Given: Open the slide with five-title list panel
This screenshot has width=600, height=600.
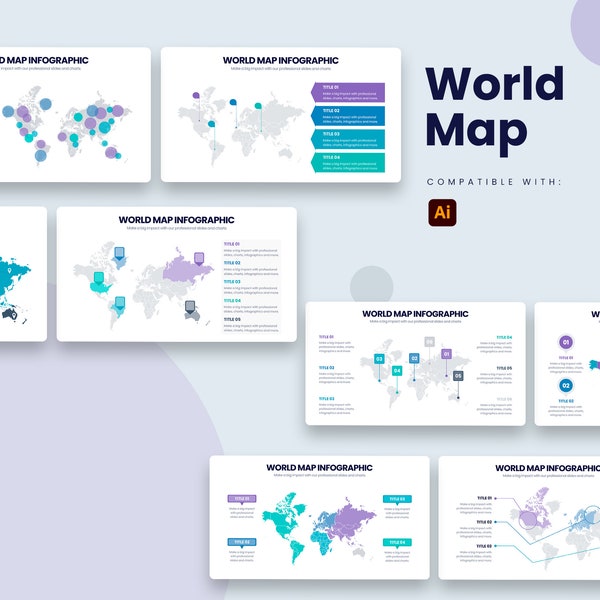Looking at the screenshot, I should point(177,274).
